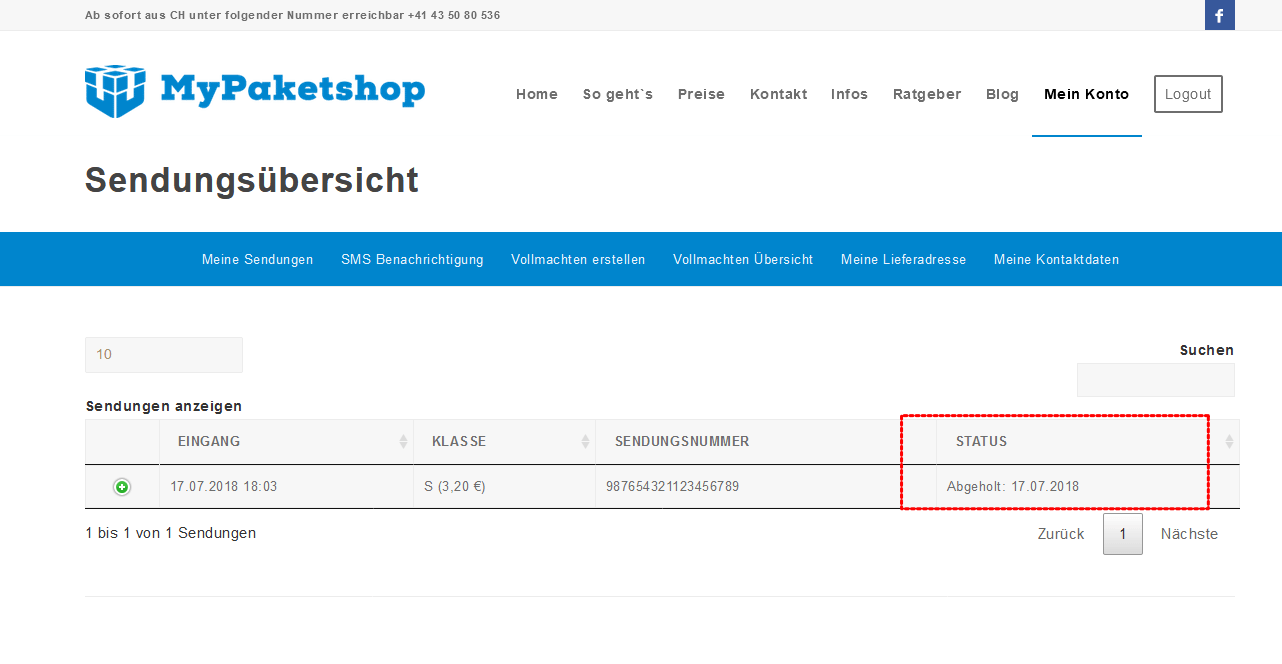Select page 1 in pagination
The height and width of the screenshot is (664, 1282).
pos(1122,534)
